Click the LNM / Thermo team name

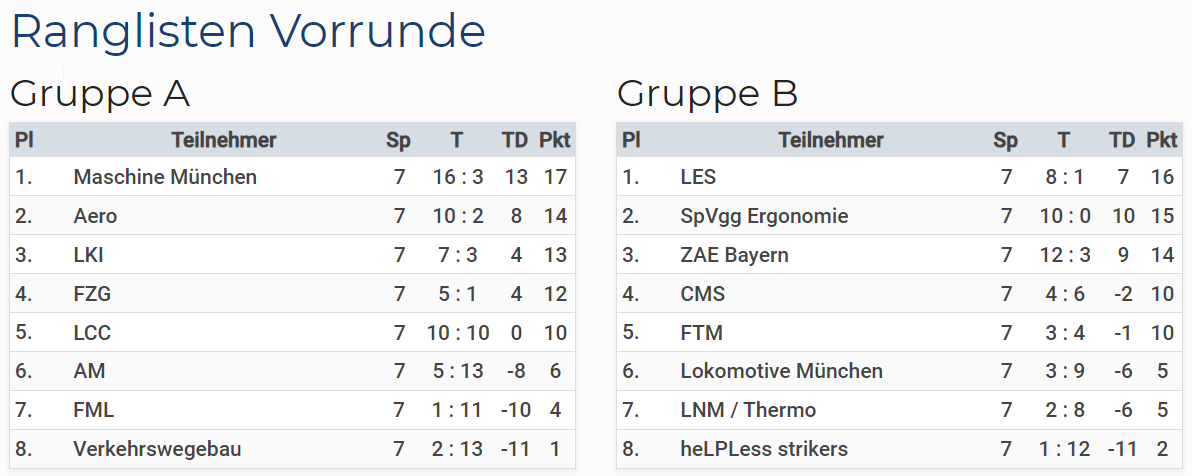pyautogui.click(x=748, y=411)
